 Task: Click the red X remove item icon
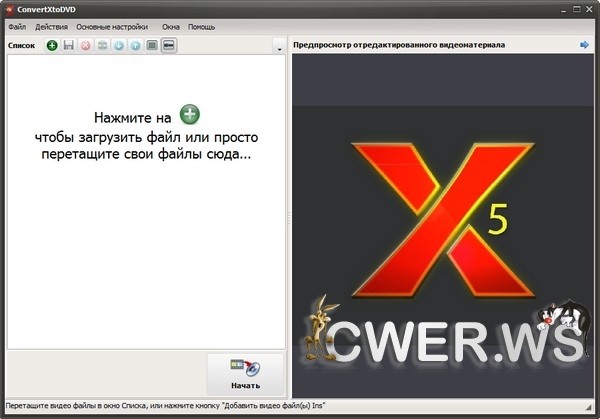tap(85, 46)
